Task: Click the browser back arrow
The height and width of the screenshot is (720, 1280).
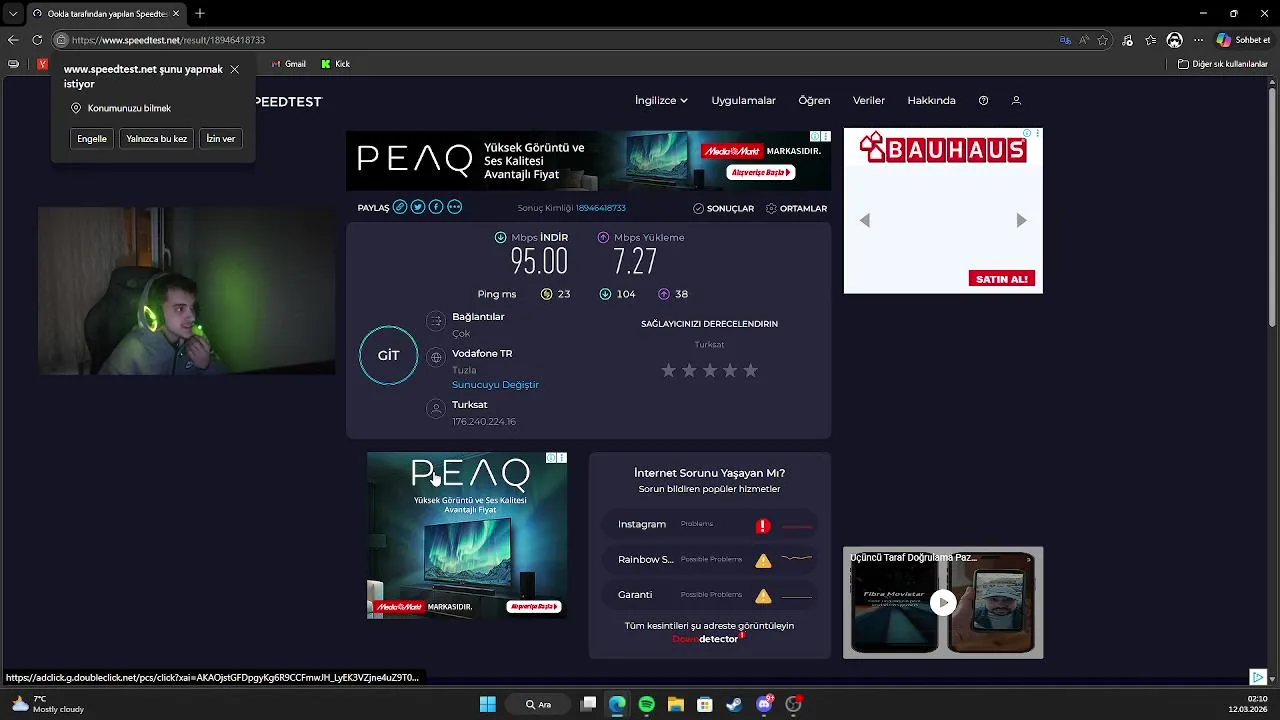Action: 13,40
